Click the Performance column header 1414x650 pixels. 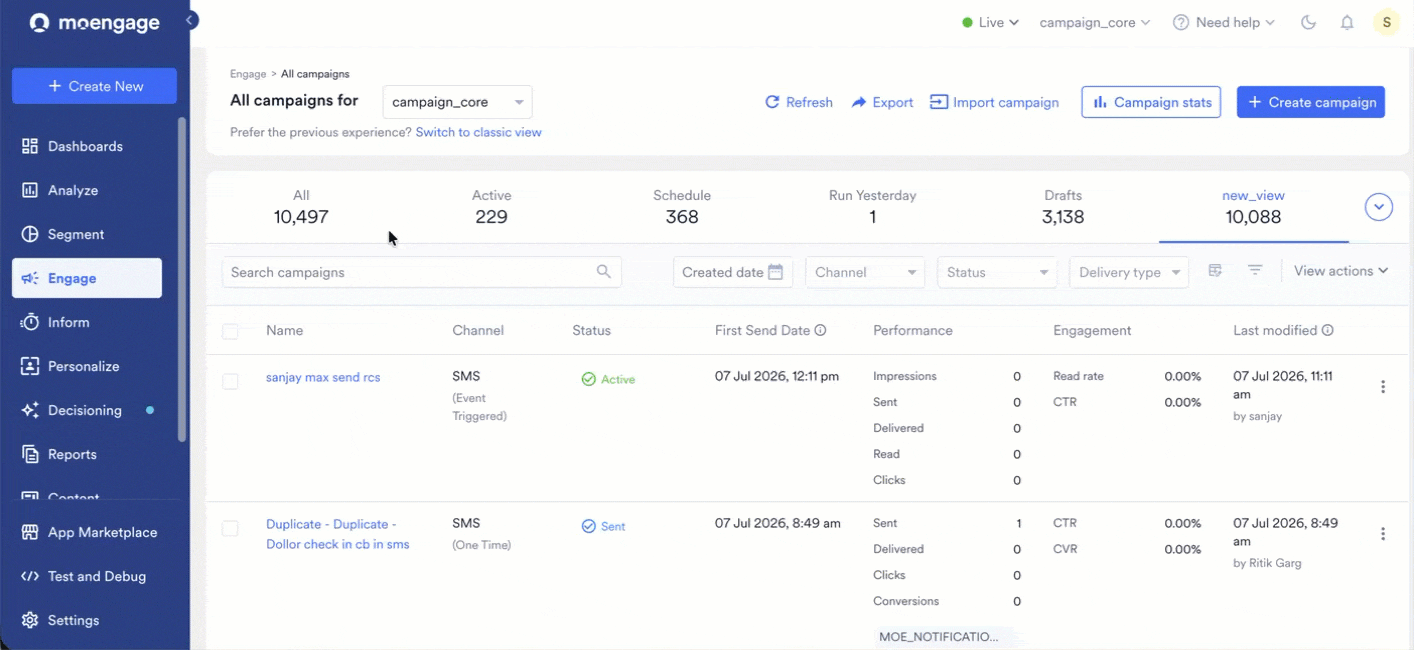(x=913, y=330)
